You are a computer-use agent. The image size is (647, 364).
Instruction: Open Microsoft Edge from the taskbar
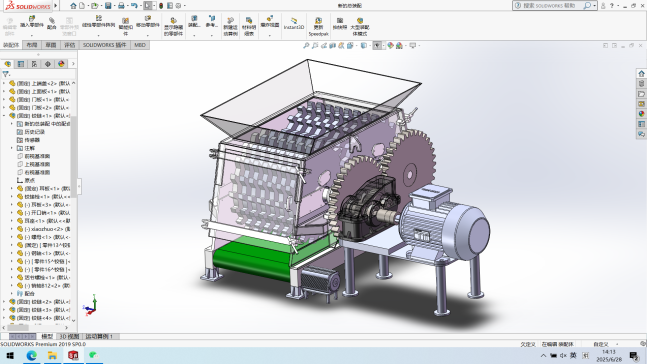pyautogui.click(x=32, y=355)
